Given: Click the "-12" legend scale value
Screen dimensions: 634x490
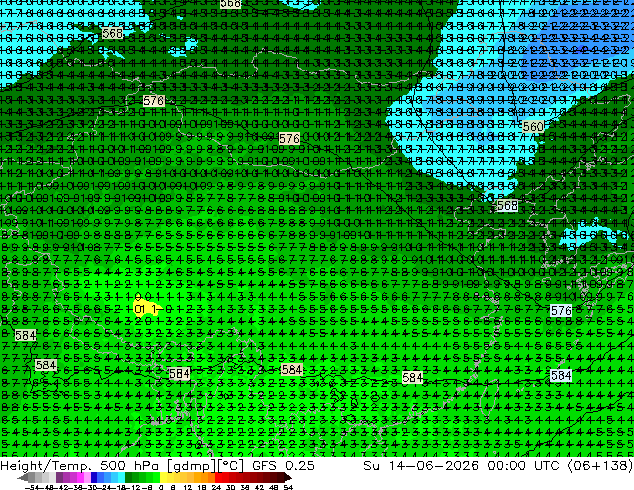Looking at the screenshot, I should click(x=133, y=487).
